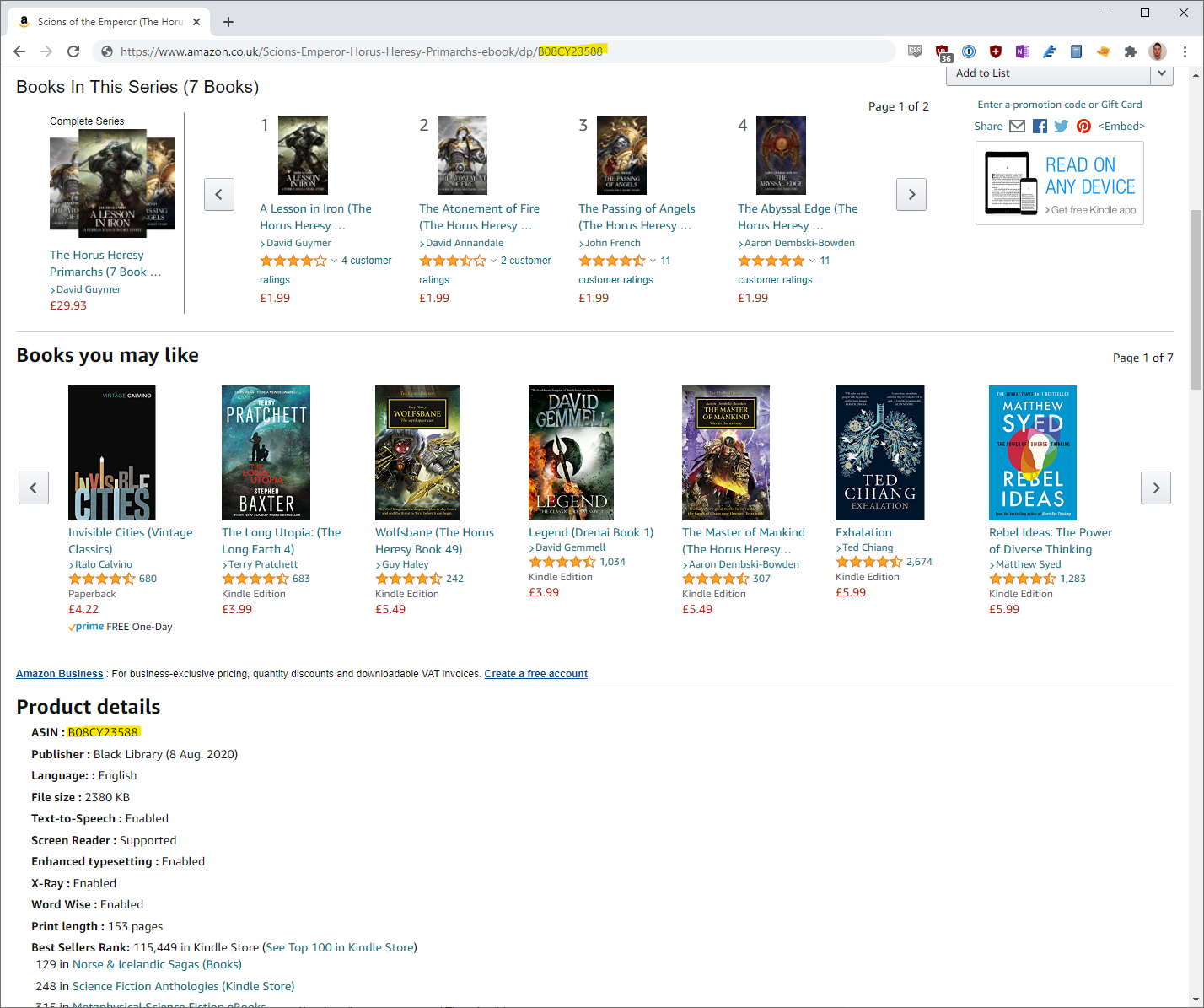This screenshot has height=1008, width=1204.
Task: Click Enter a promotion code or Gift Card
Action: point(1060,105)
